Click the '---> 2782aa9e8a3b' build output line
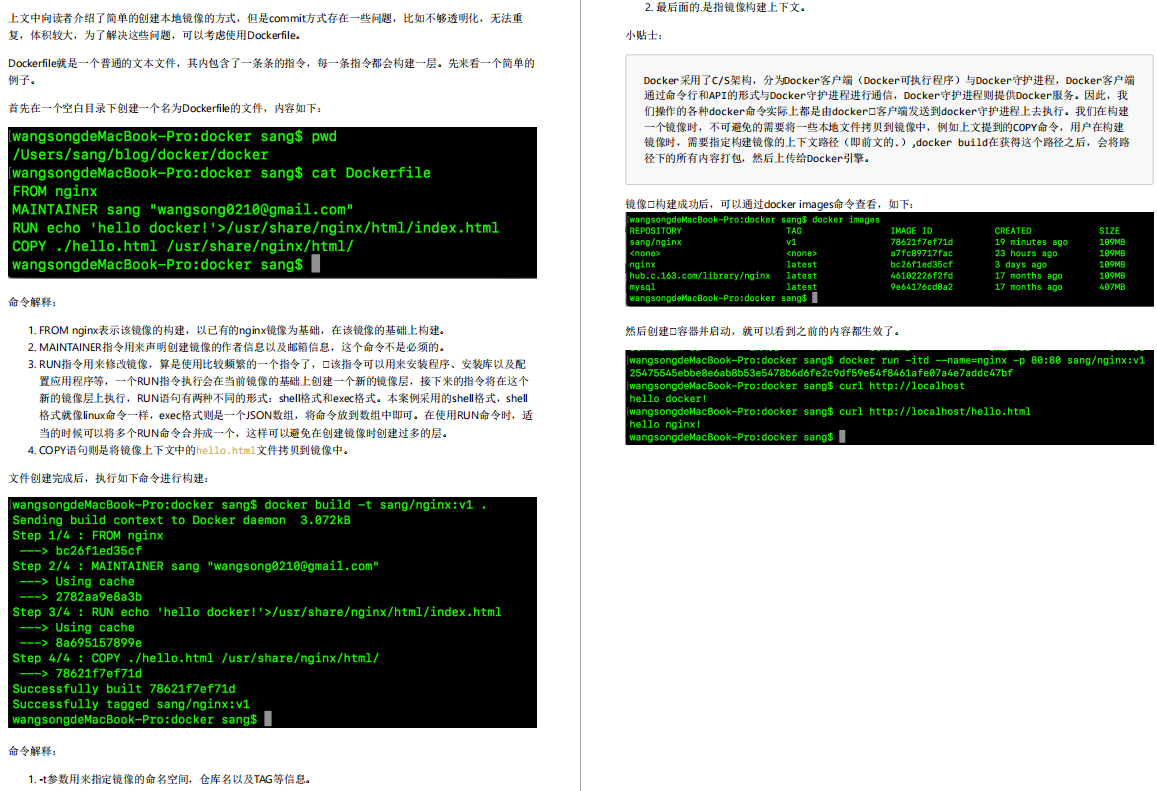1157x791 pixels. (80, 597)
